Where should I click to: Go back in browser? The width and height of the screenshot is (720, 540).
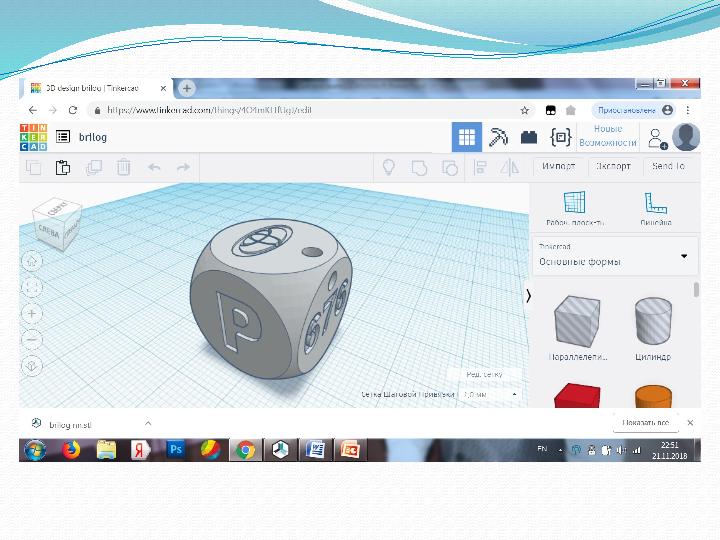coord(33,110)
